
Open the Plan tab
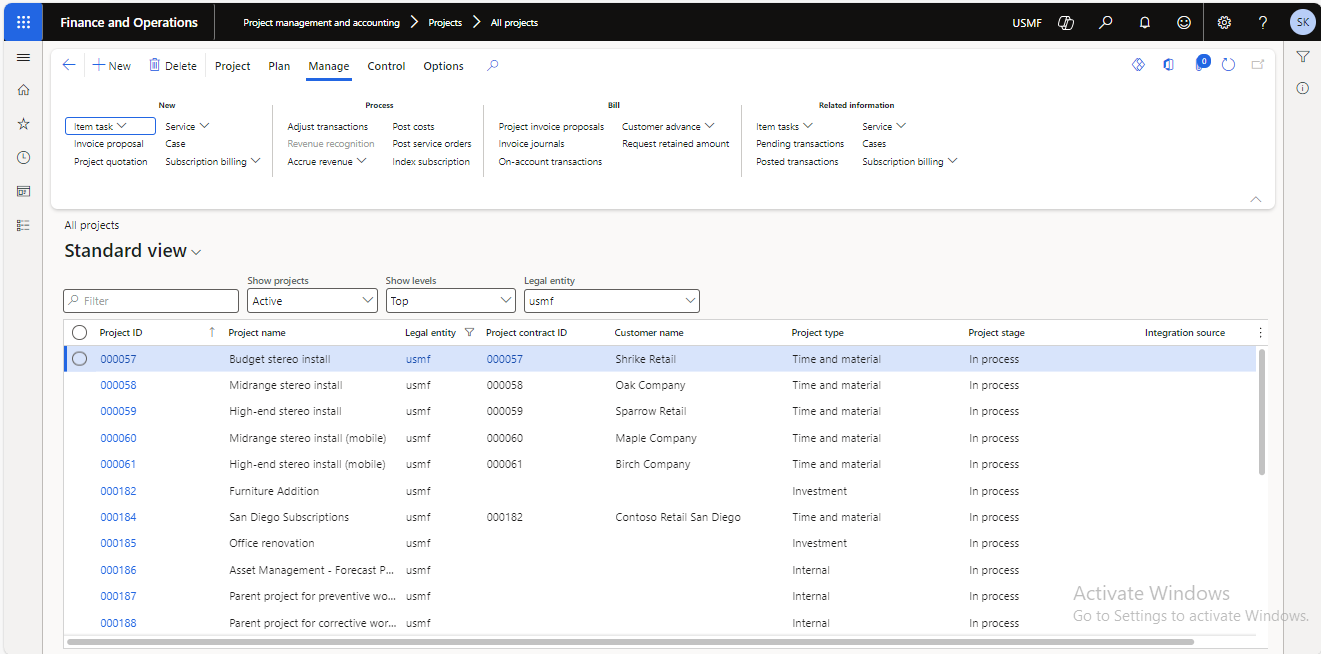tap(279, 66)
